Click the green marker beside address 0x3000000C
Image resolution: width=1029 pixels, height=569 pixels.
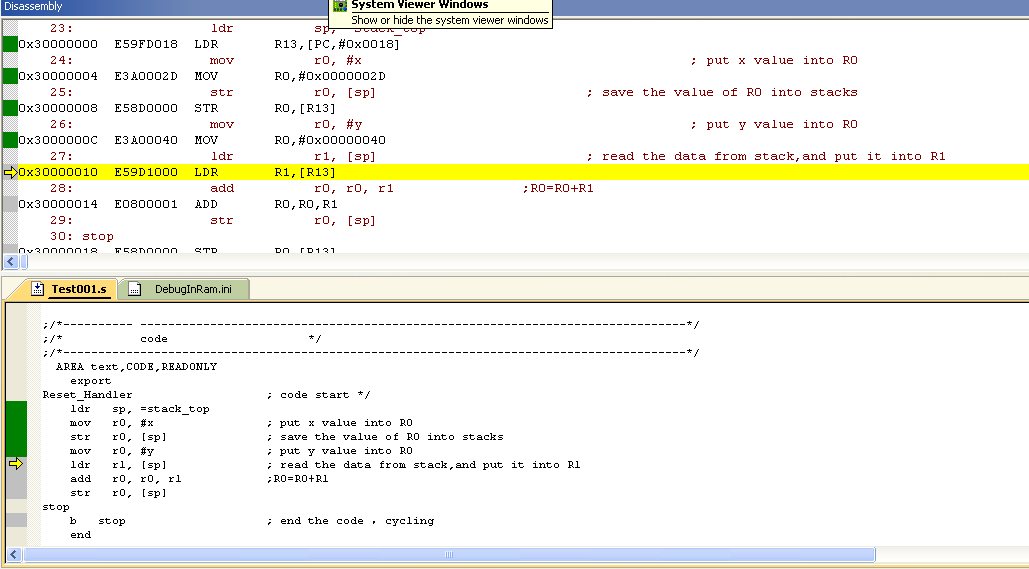(10, 140)
